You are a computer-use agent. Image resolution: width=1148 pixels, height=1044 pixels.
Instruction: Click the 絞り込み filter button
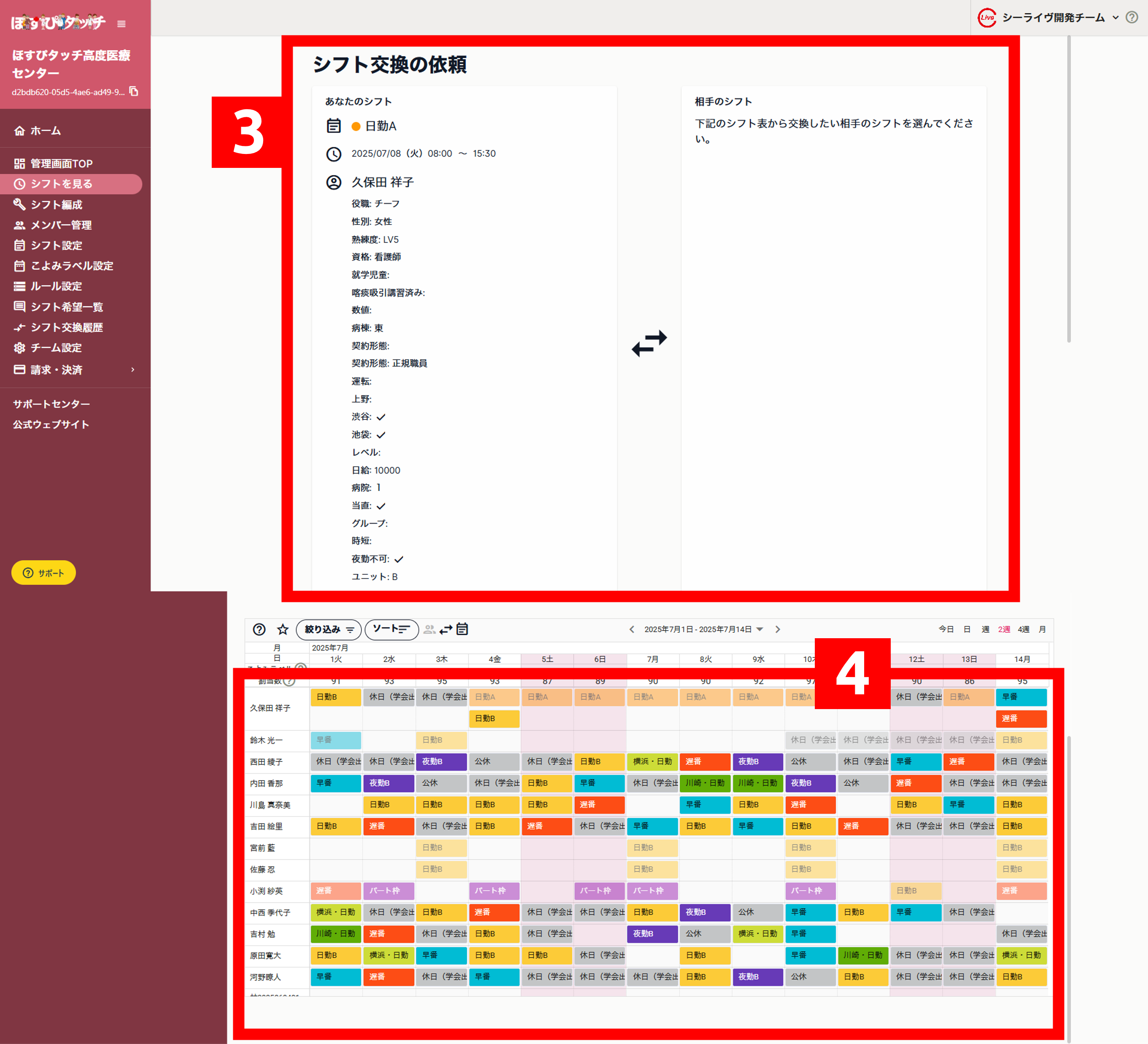point(328,630)
